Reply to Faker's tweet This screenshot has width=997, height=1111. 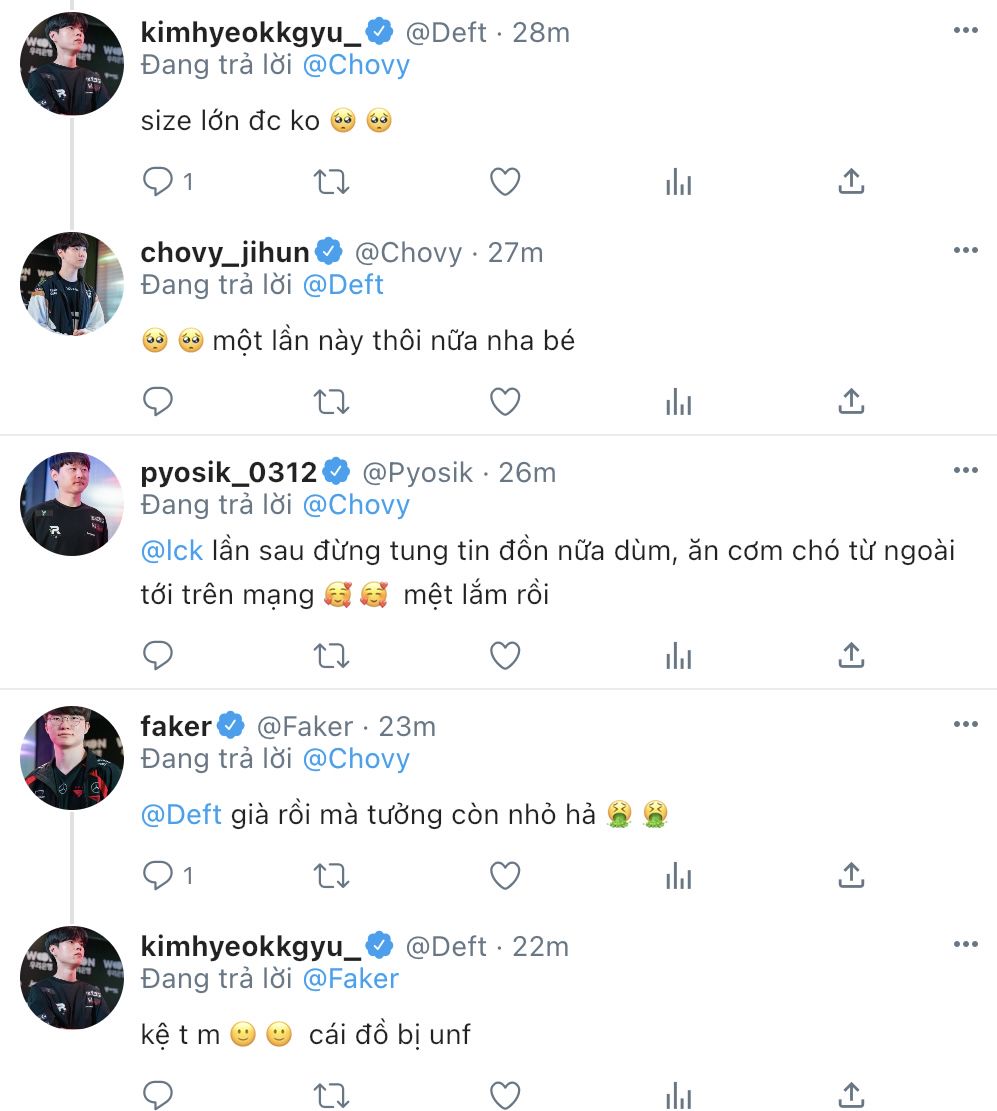[159, 876]
